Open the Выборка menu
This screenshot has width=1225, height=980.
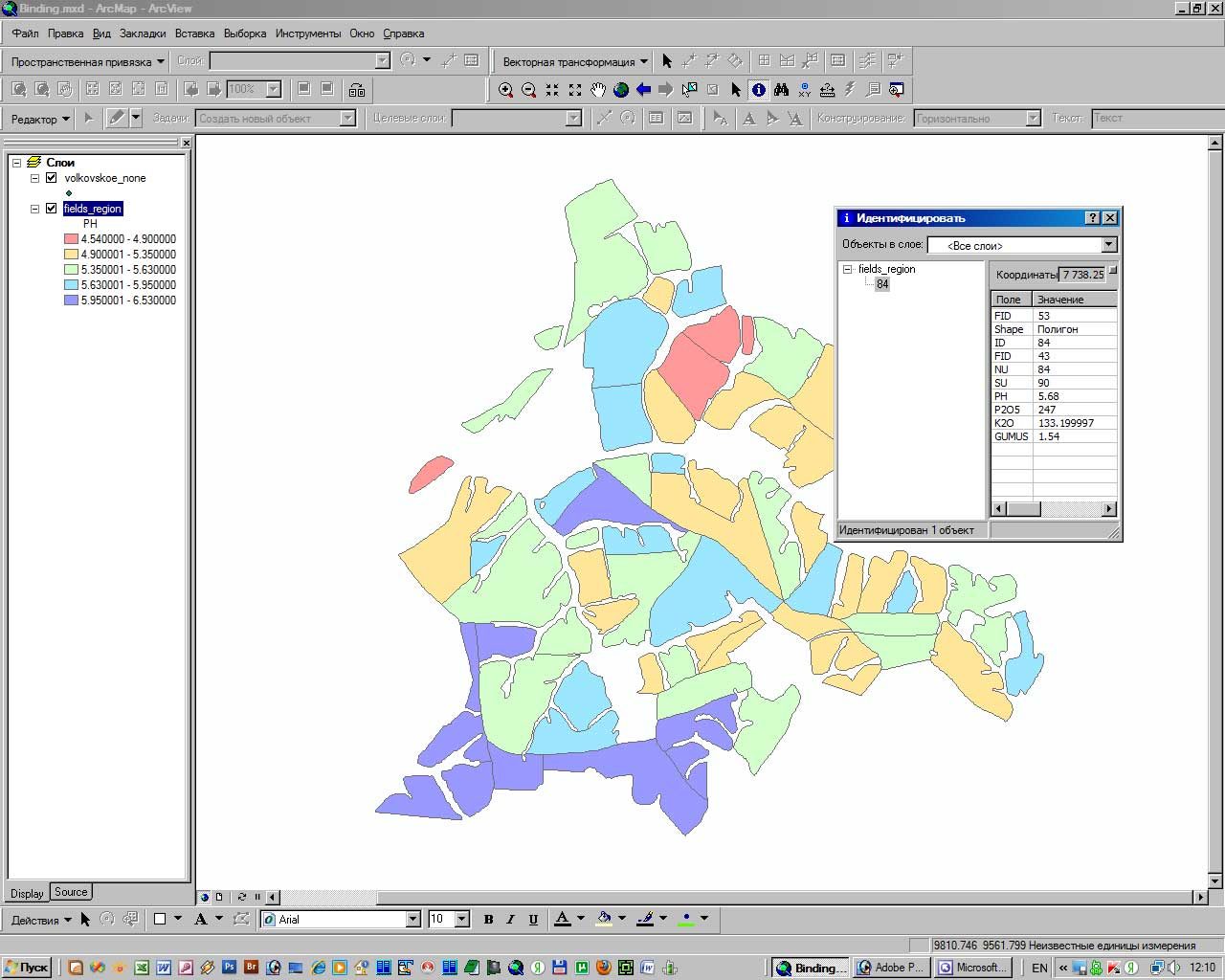(245, 33)
